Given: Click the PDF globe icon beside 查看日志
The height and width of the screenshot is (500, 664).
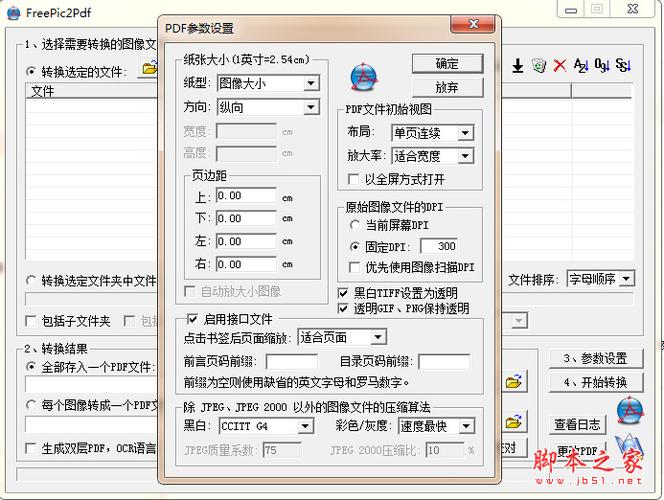Looking at the screenshot, I should click(x=630, y=411).
